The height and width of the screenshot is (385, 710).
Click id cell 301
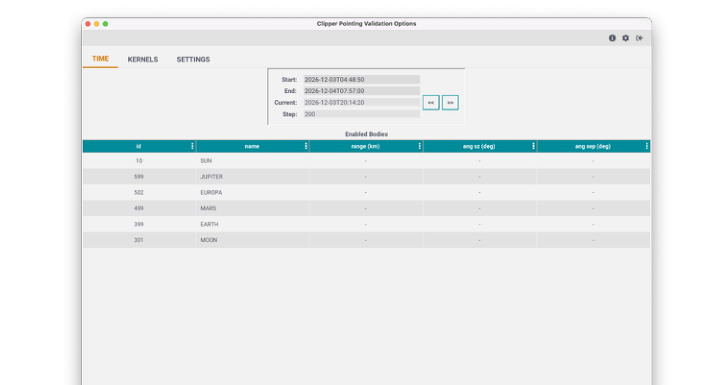pyautogui.click(x=139, y=240)
